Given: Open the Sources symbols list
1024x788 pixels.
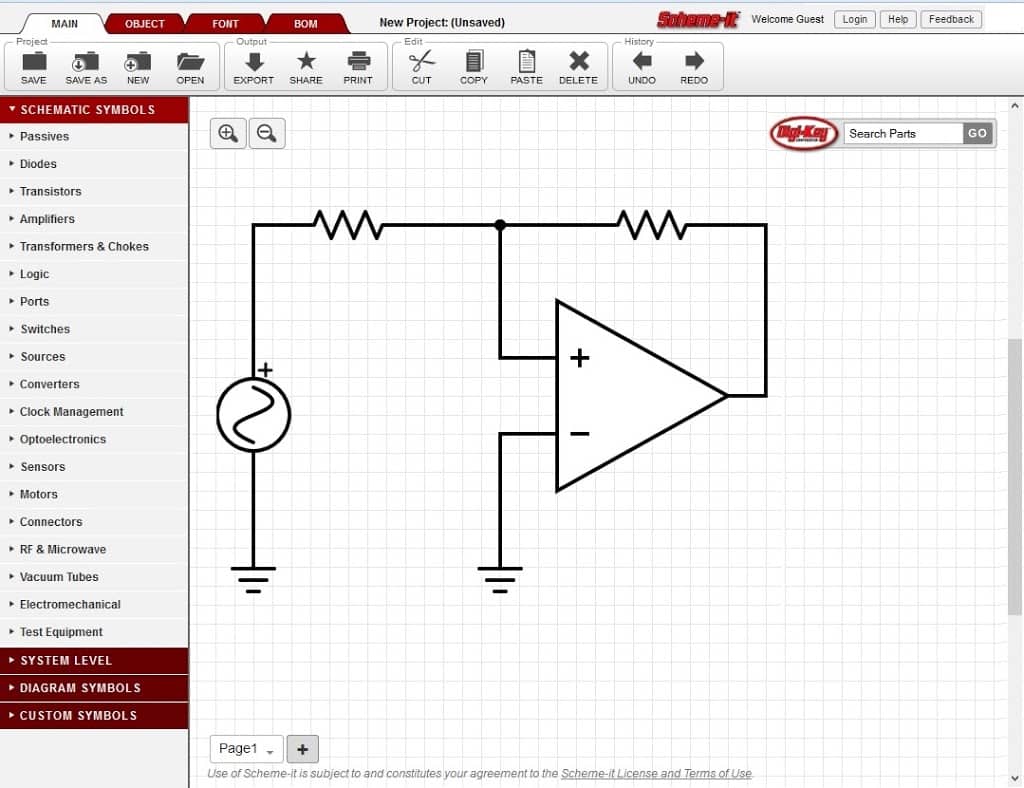Looking at the screenshot, I should (42, 356).
